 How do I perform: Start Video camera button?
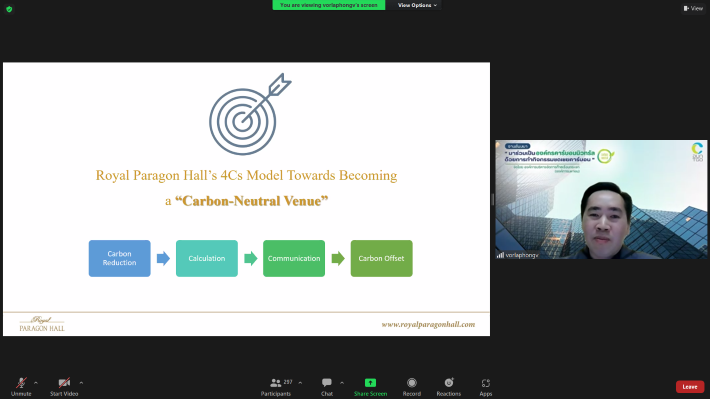[64, 386]
